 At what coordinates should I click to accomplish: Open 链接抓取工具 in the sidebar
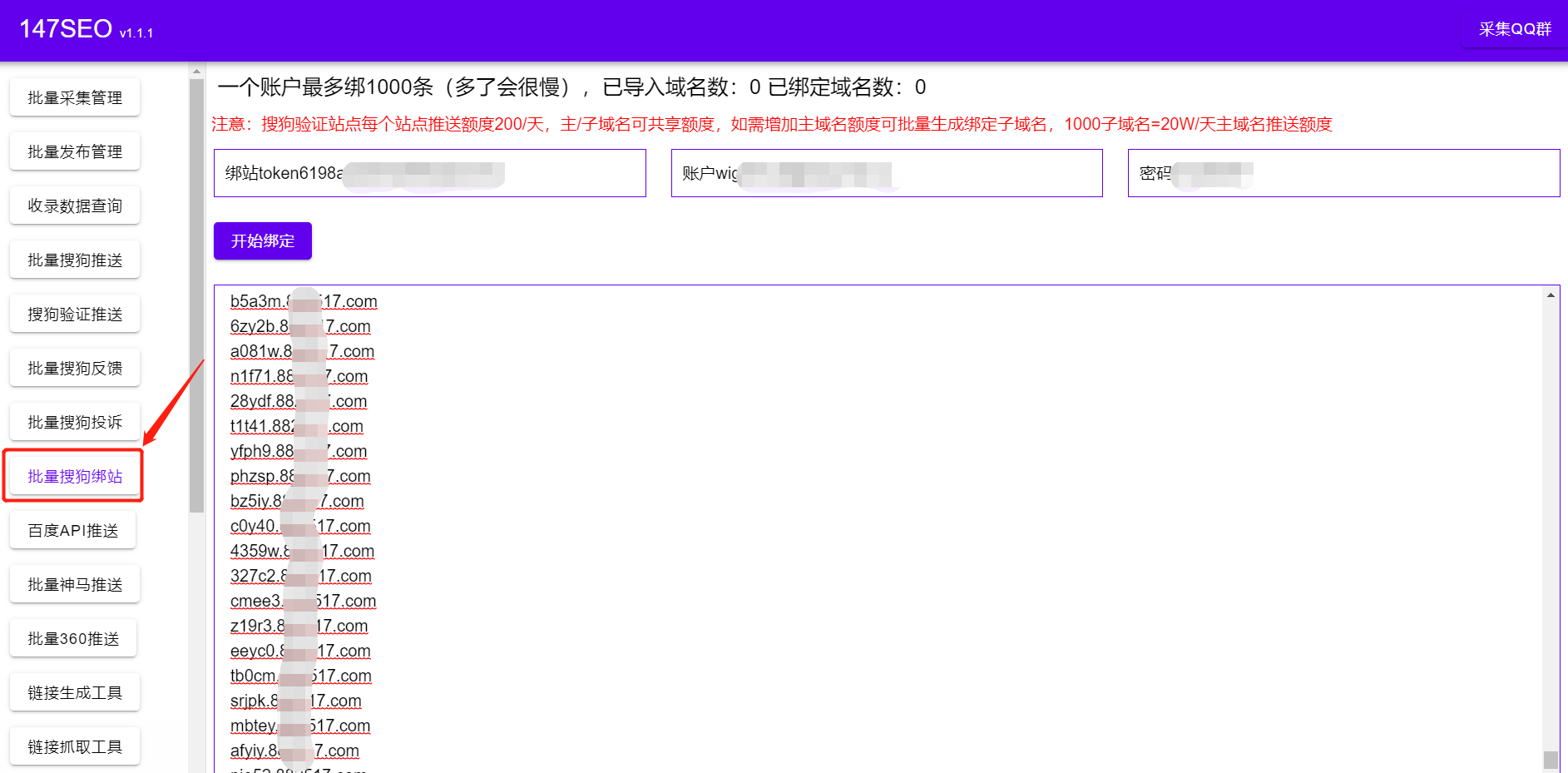click(x=75, y=746)
